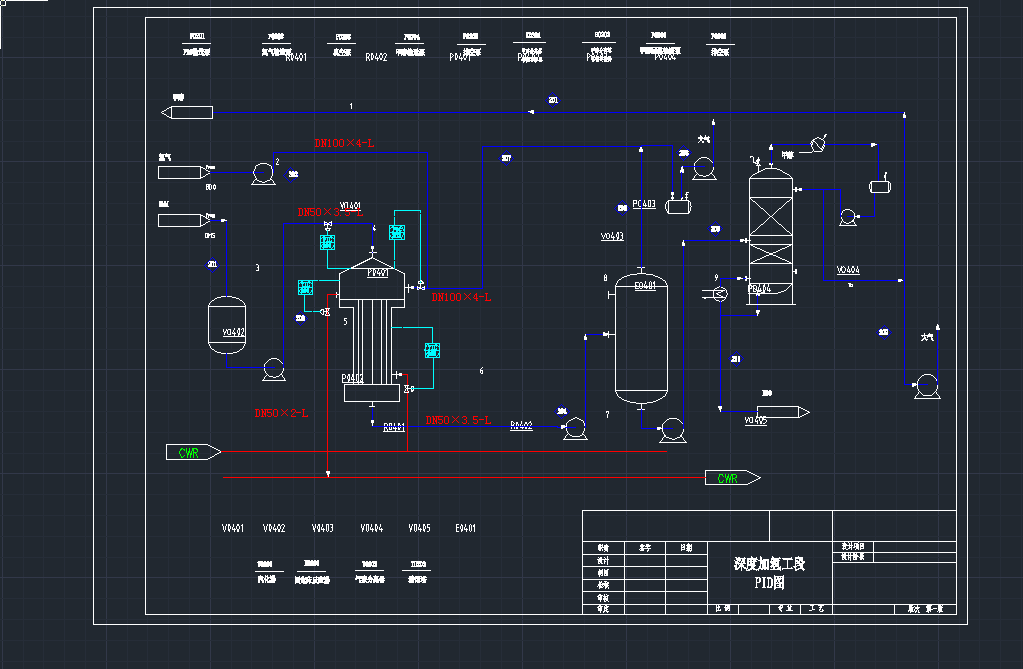Select the pump symbol below V0402 tank

pos(272,370)
